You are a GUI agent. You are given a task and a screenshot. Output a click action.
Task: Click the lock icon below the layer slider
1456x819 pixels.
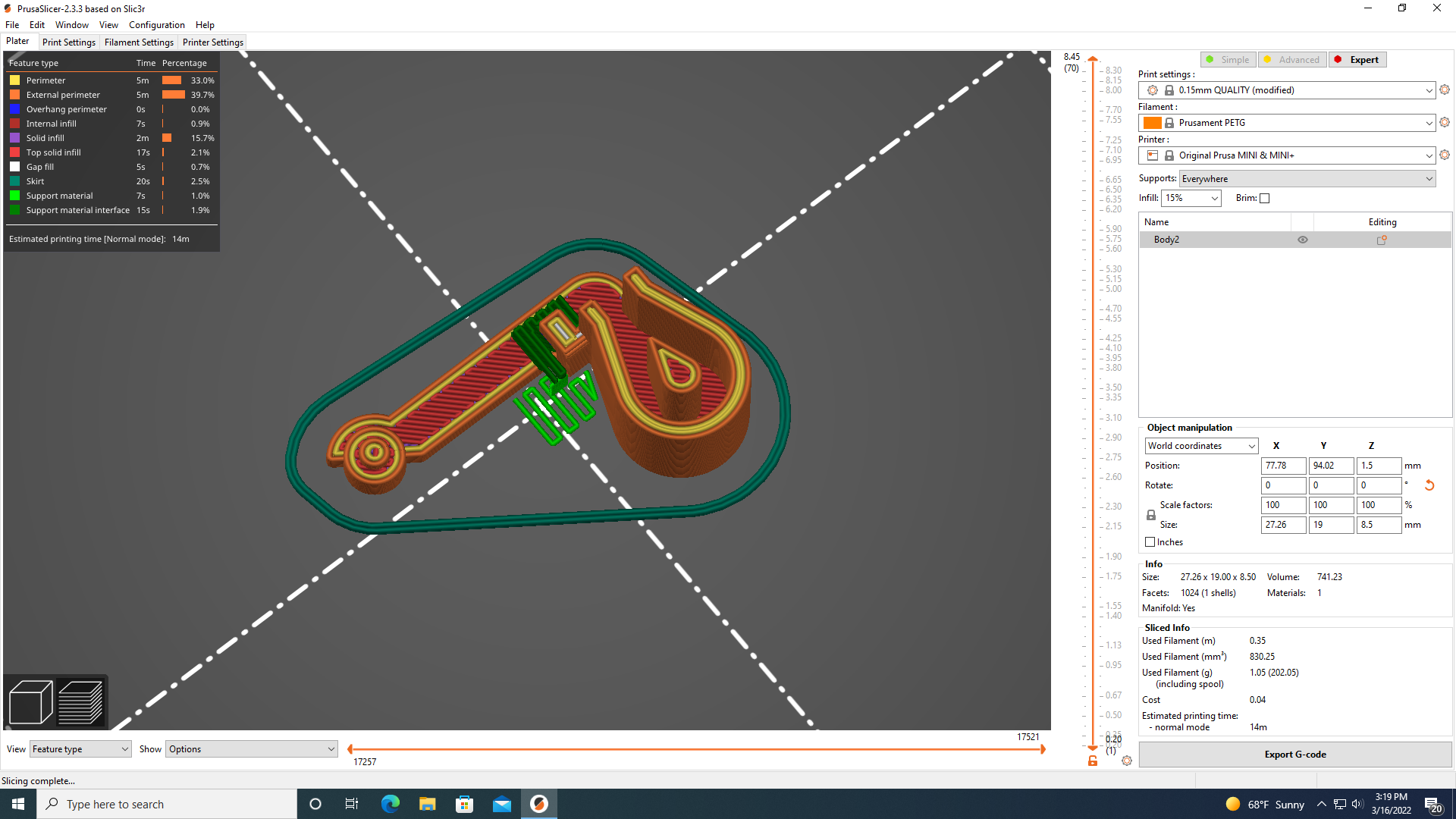tap(1092, 760)
